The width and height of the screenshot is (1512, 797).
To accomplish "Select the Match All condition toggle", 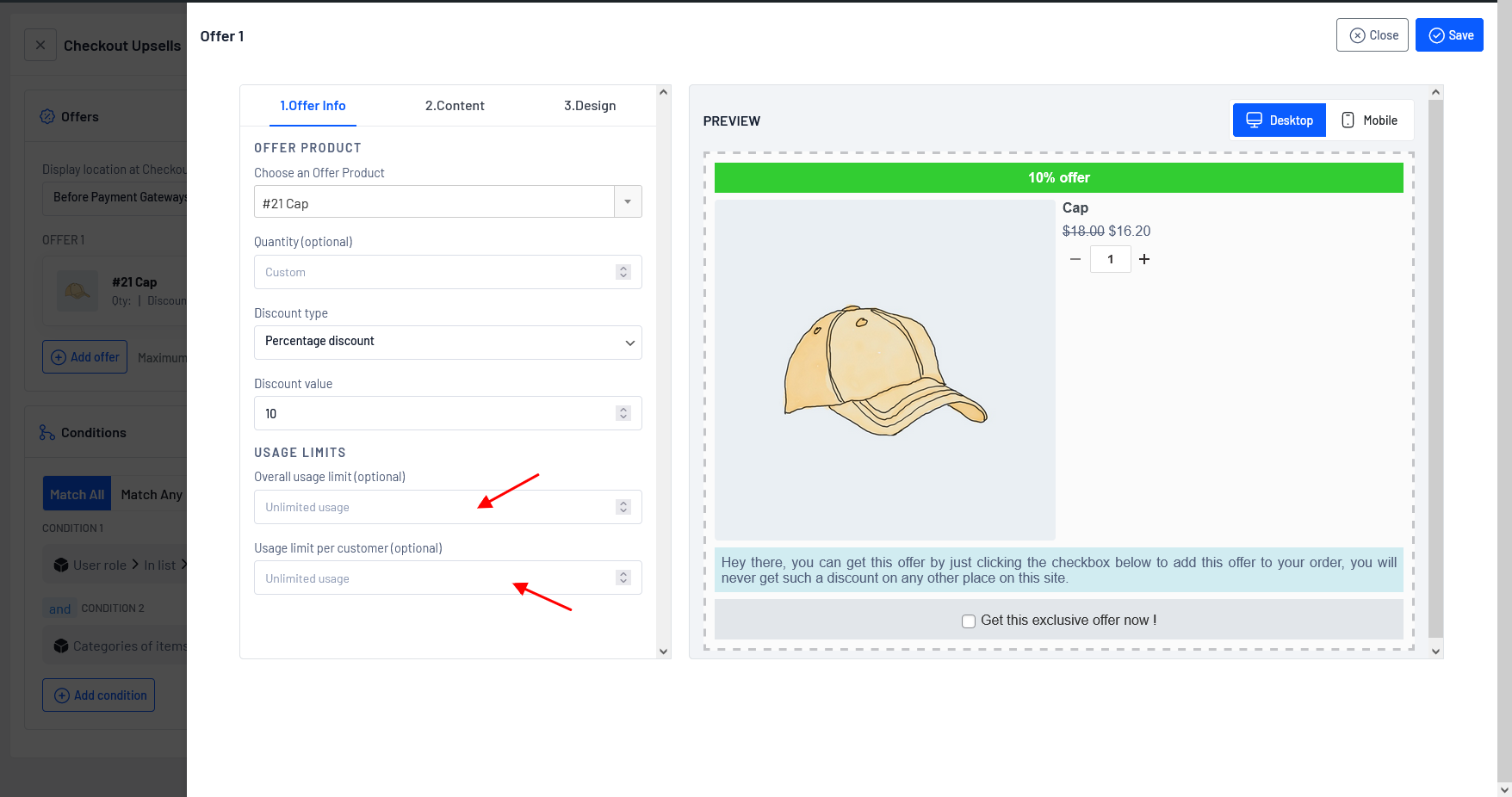I will click(77, 494).
